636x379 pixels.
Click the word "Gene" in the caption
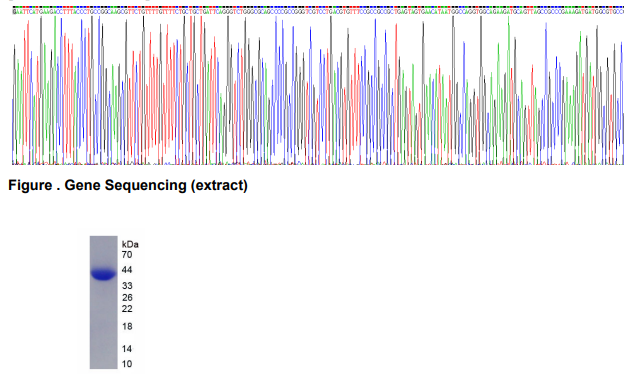(83, 185)
